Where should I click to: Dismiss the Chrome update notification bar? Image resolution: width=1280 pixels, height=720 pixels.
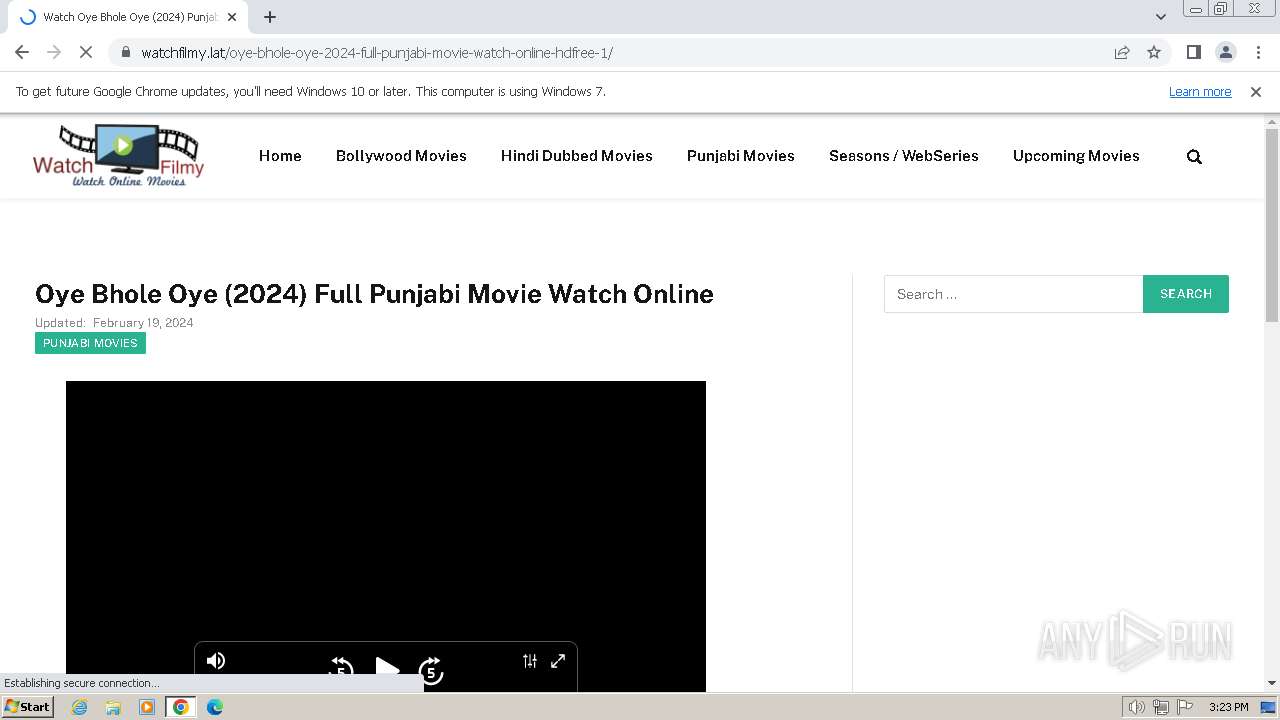(1256, 91)
